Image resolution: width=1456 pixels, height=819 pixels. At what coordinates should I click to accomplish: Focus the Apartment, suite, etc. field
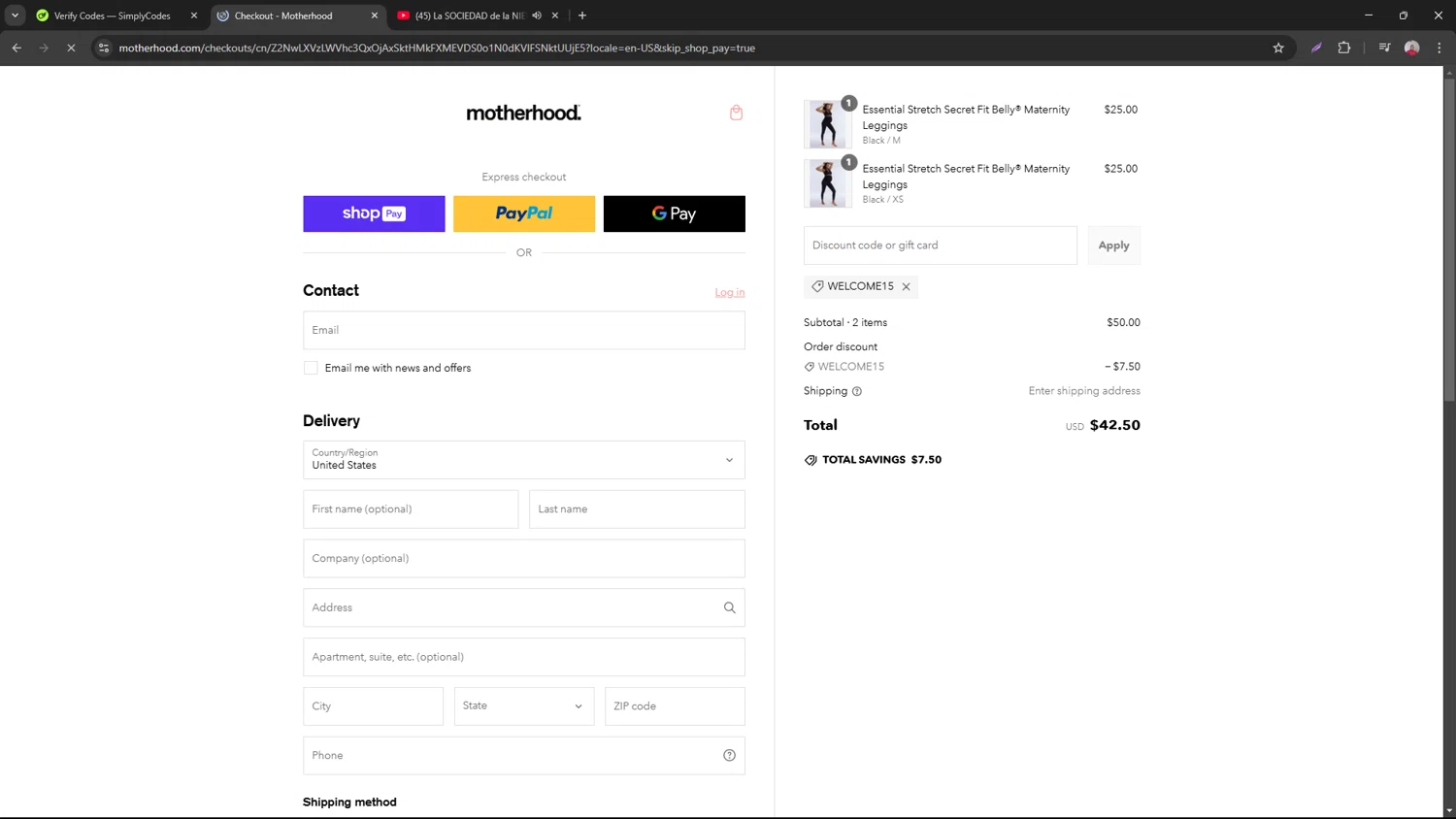524,657
